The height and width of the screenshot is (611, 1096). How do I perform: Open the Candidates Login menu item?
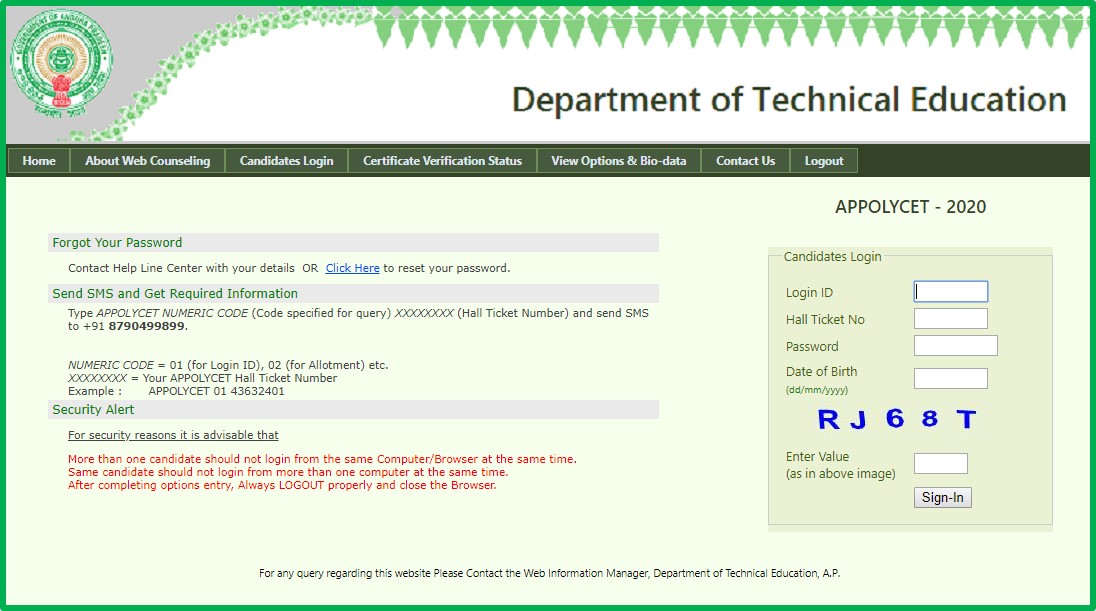tap(286, 160)
